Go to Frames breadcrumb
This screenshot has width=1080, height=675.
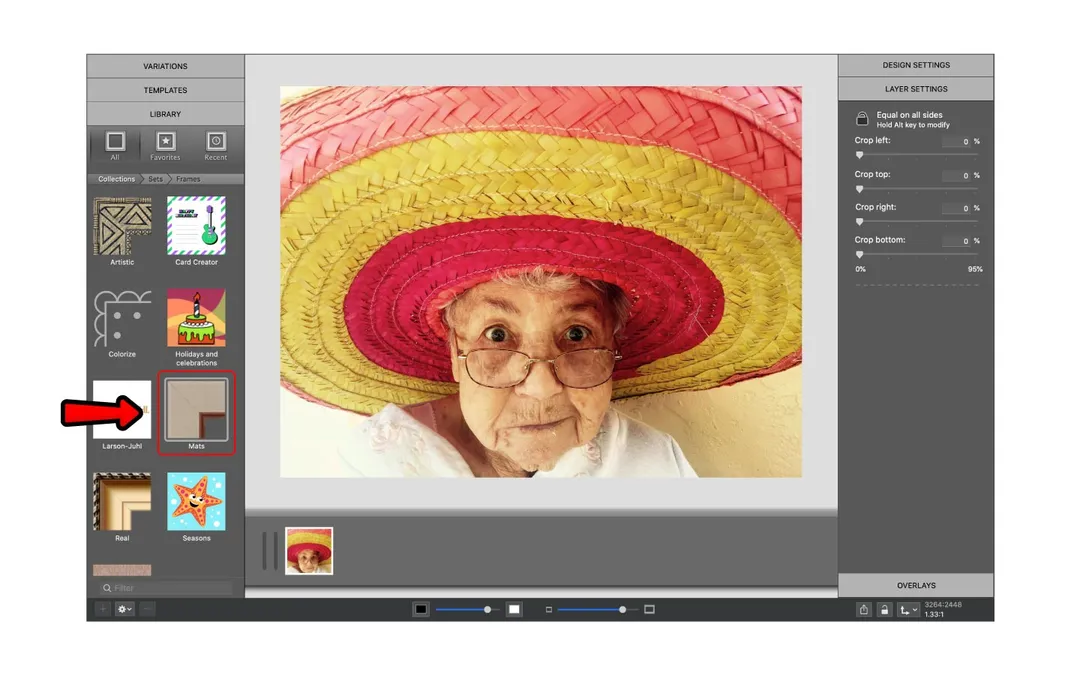pos(188,179)
